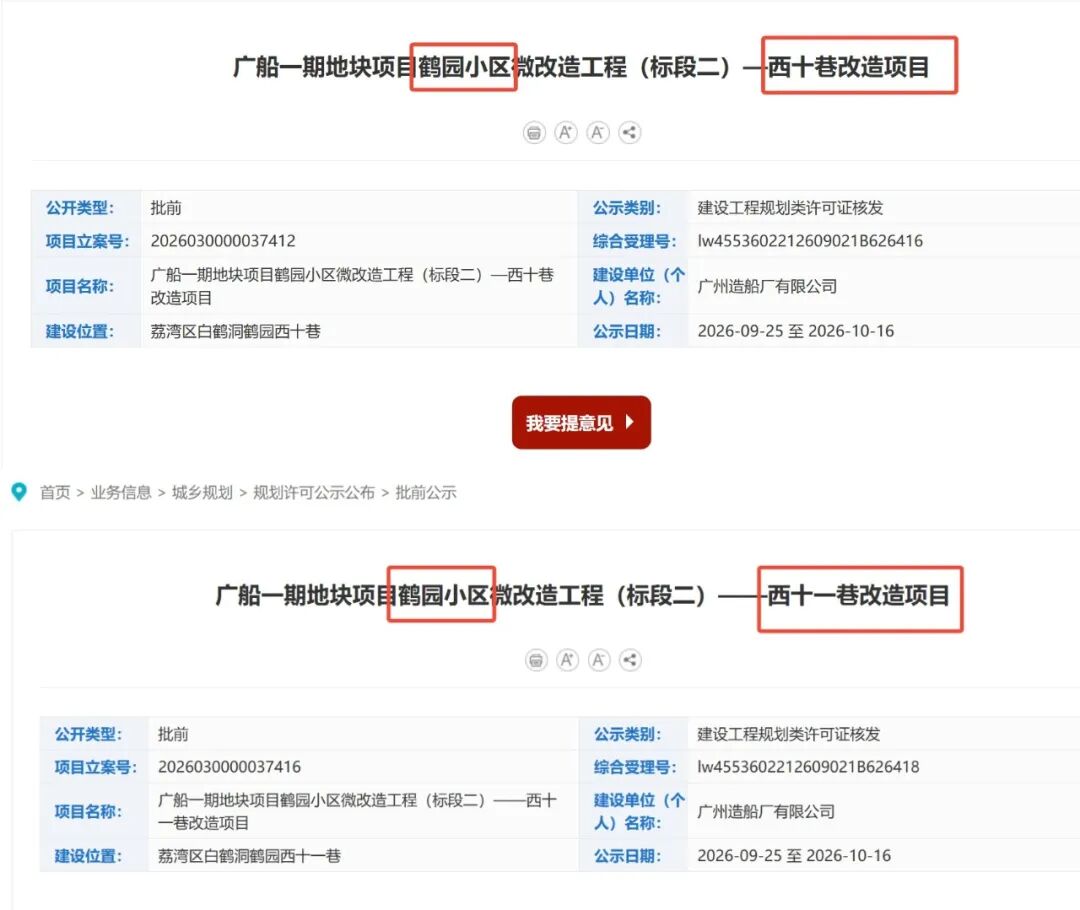1080x910 pixels.
Task: Click 广州造船厂有限公司 in second table
Action: coord(766,811)
